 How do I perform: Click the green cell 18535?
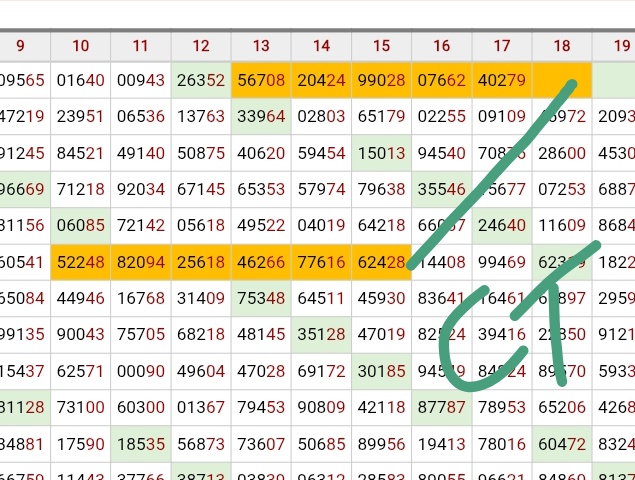click(x=141, y=443)
